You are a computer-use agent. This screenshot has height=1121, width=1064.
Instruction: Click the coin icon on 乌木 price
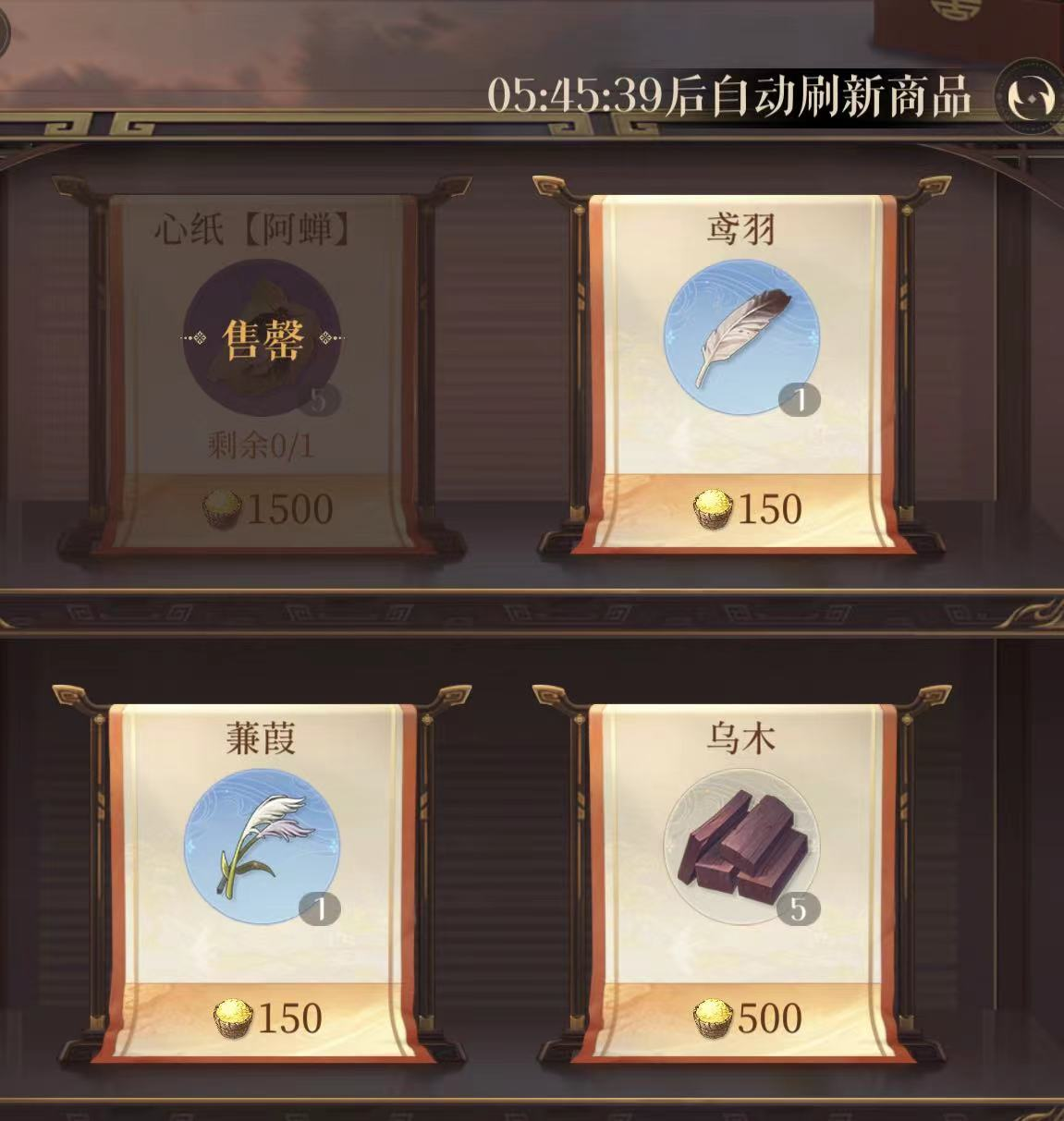tap(713, 1018)
